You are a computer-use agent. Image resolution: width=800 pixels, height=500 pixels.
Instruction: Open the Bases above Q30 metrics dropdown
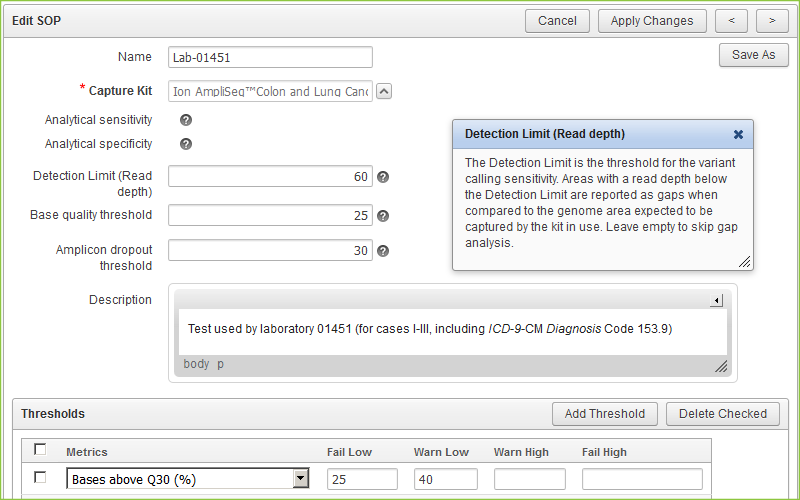click(x=301, y=479)
